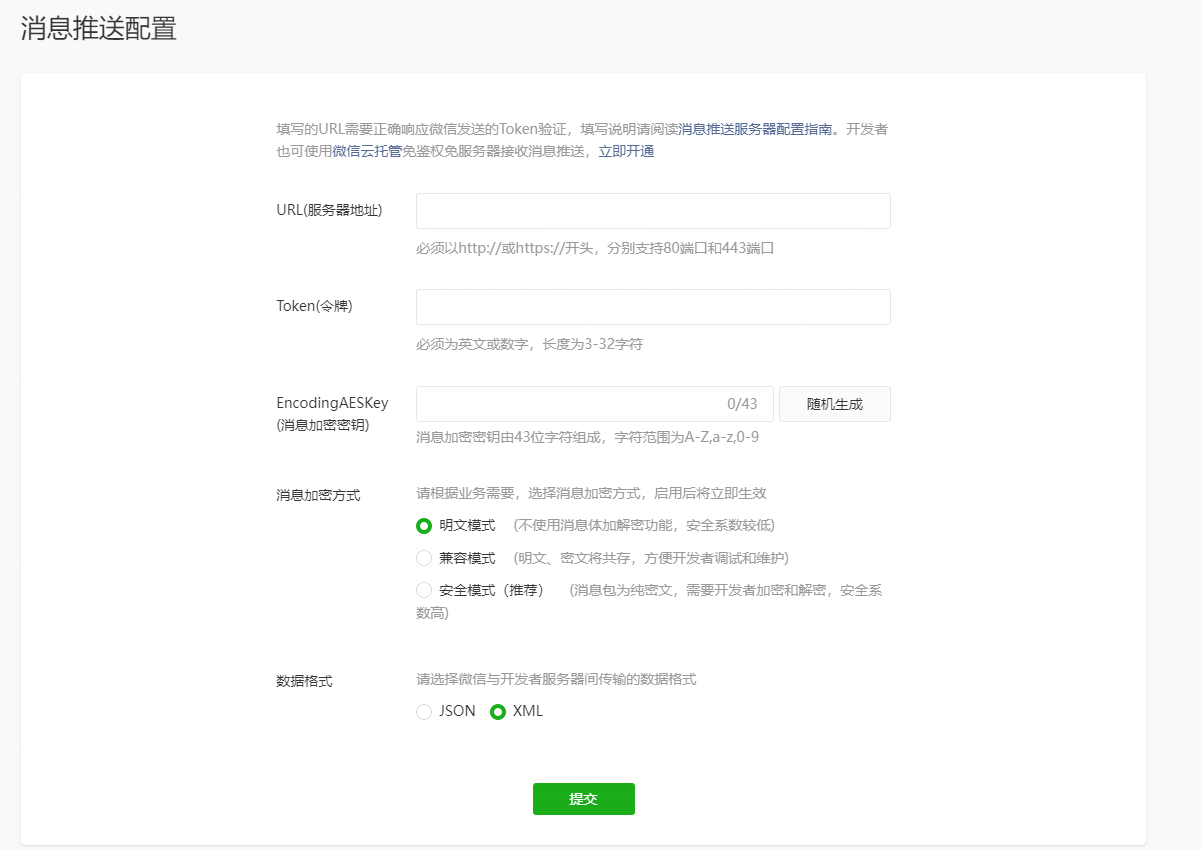Focus the URL(服务器地址) input field
Screen dimensions: 1202x850
653,211
